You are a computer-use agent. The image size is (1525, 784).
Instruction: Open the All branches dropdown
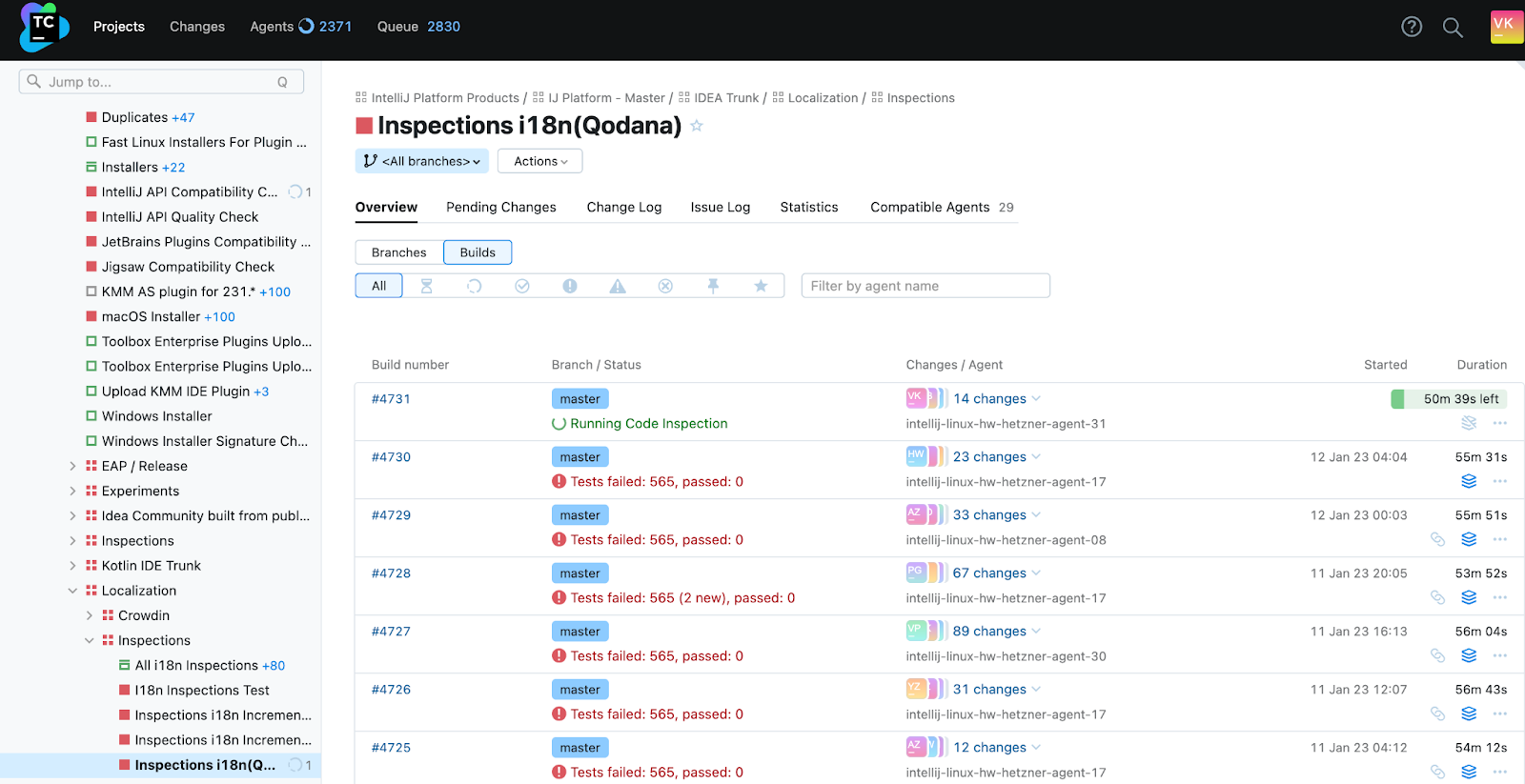click(x=421, y=161)
